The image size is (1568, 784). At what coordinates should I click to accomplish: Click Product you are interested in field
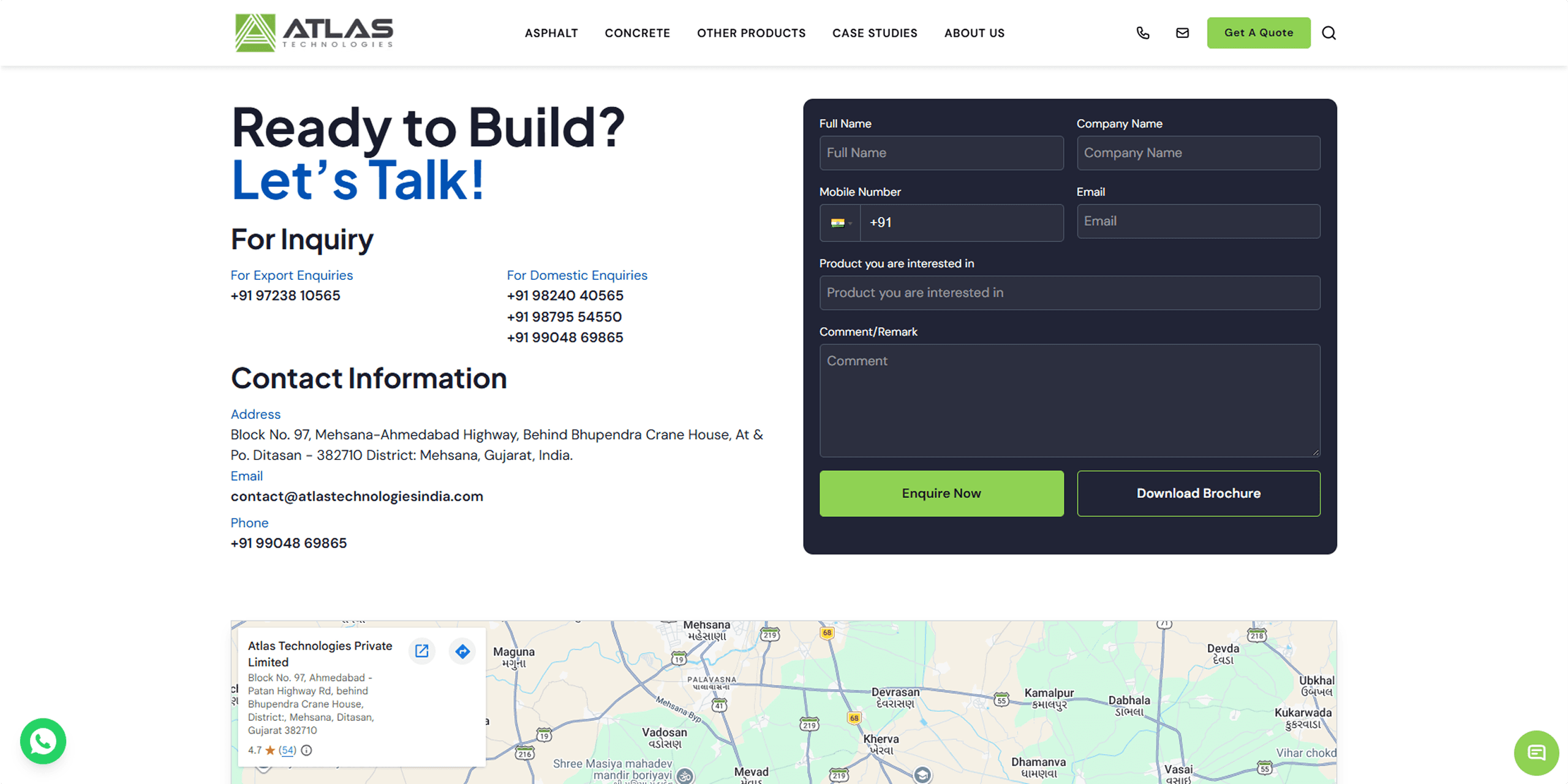click(x=1070, y=293)
